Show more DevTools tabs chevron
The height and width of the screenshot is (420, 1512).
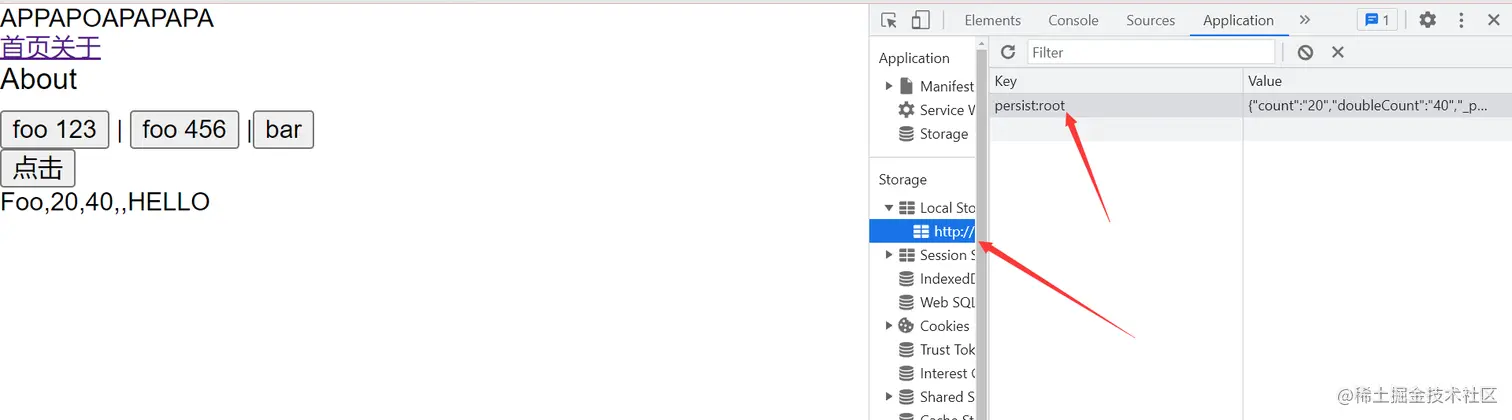click(1305, 20)
